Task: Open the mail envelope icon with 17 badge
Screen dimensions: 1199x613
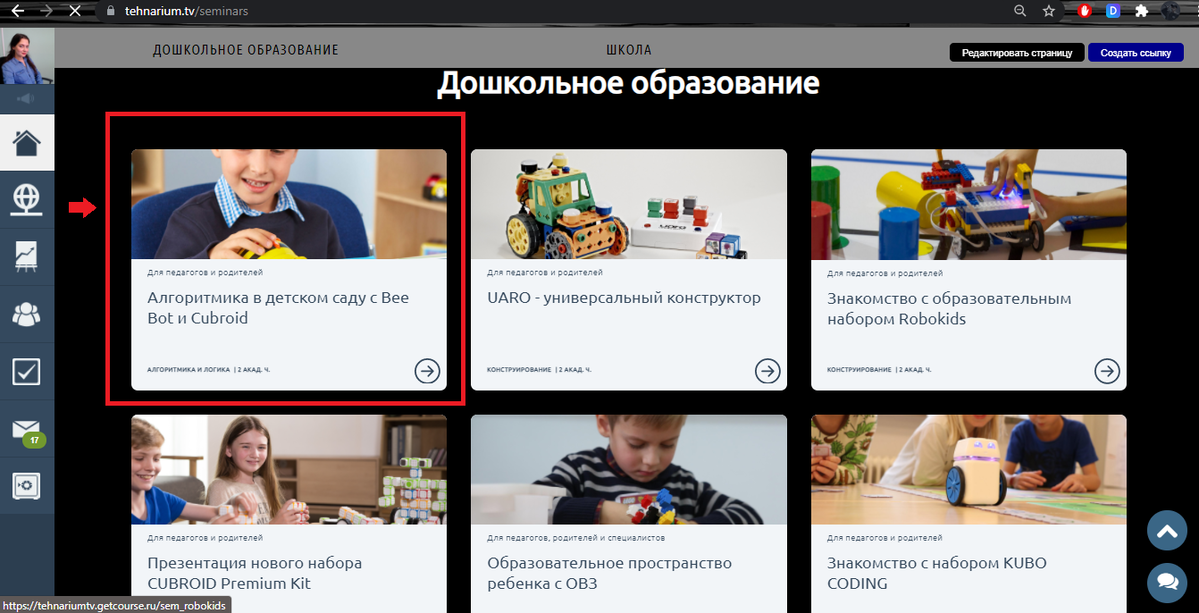Action: [27, 430]
